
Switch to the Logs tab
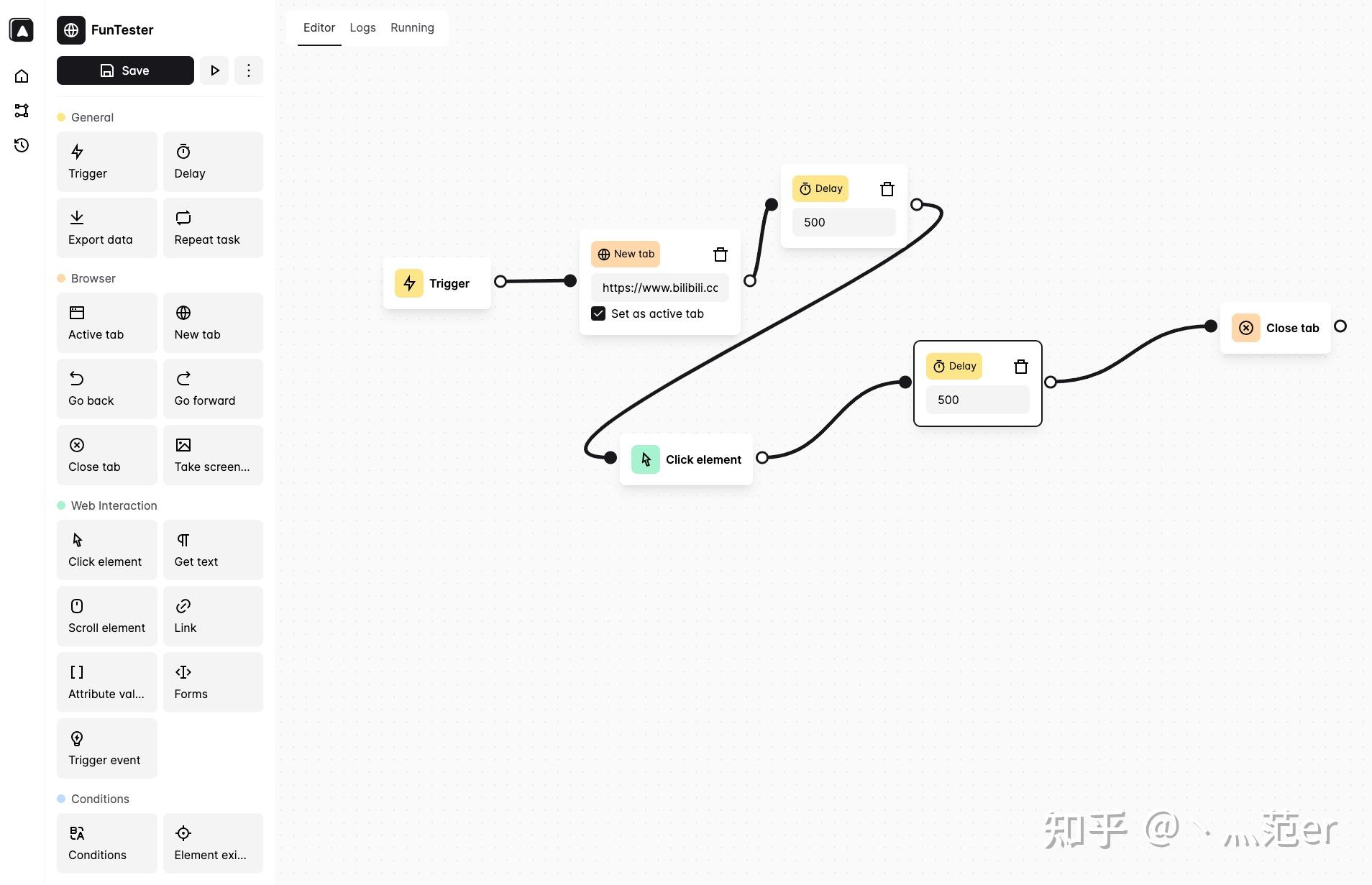pyautogui.click(x=362, y=27)
